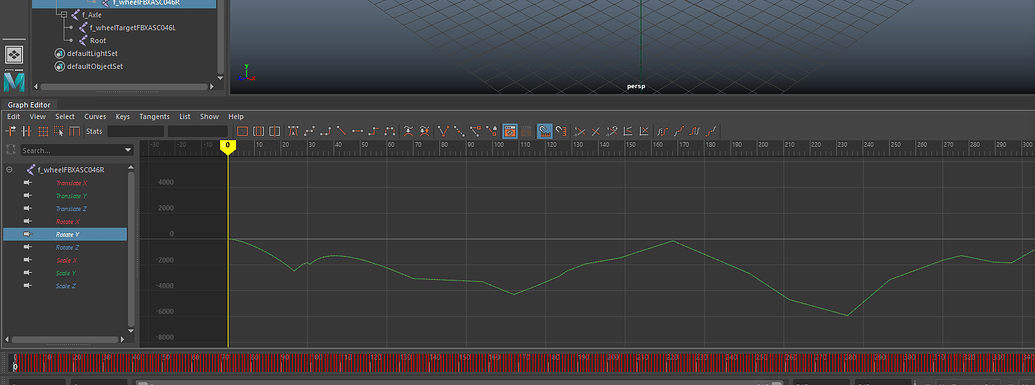This screenshot has width=1035, height=385.
Task: Open the Edit menu in Graph Editor
Action: pyautogui.click(x=13, y=117)
